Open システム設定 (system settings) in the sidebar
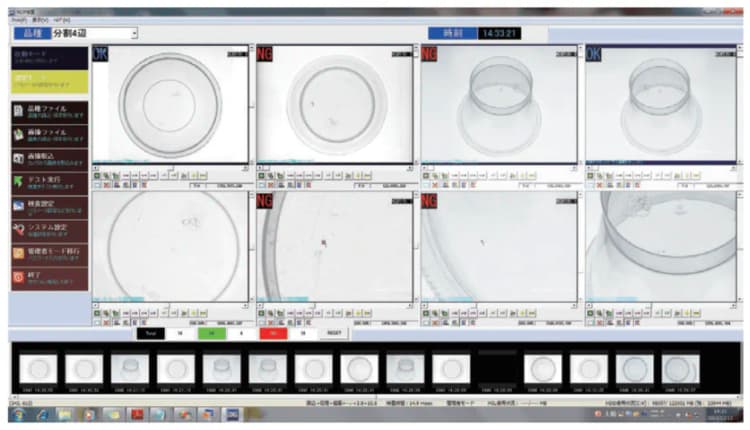This screenshot has height=430, width=750. 50,229
